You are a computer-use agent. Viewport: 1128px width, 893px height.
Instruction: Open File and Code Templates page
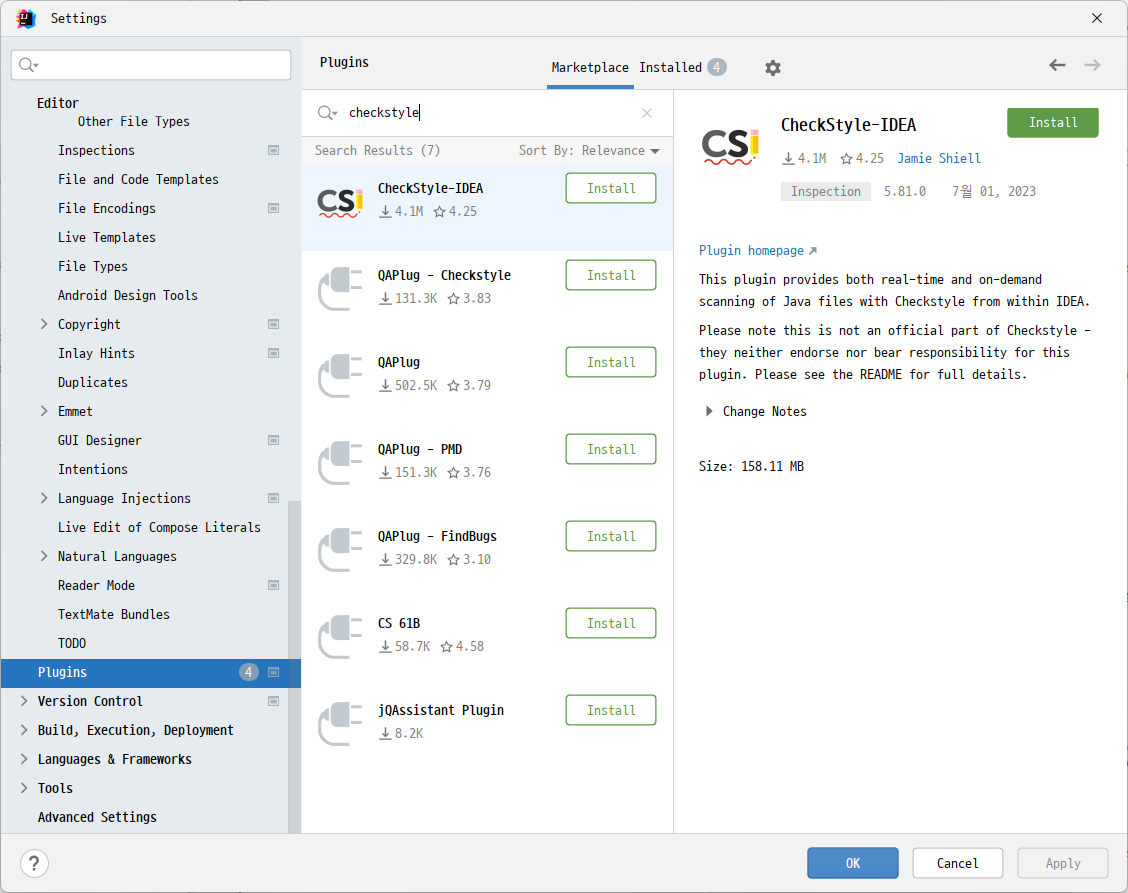tap(138, 179)
